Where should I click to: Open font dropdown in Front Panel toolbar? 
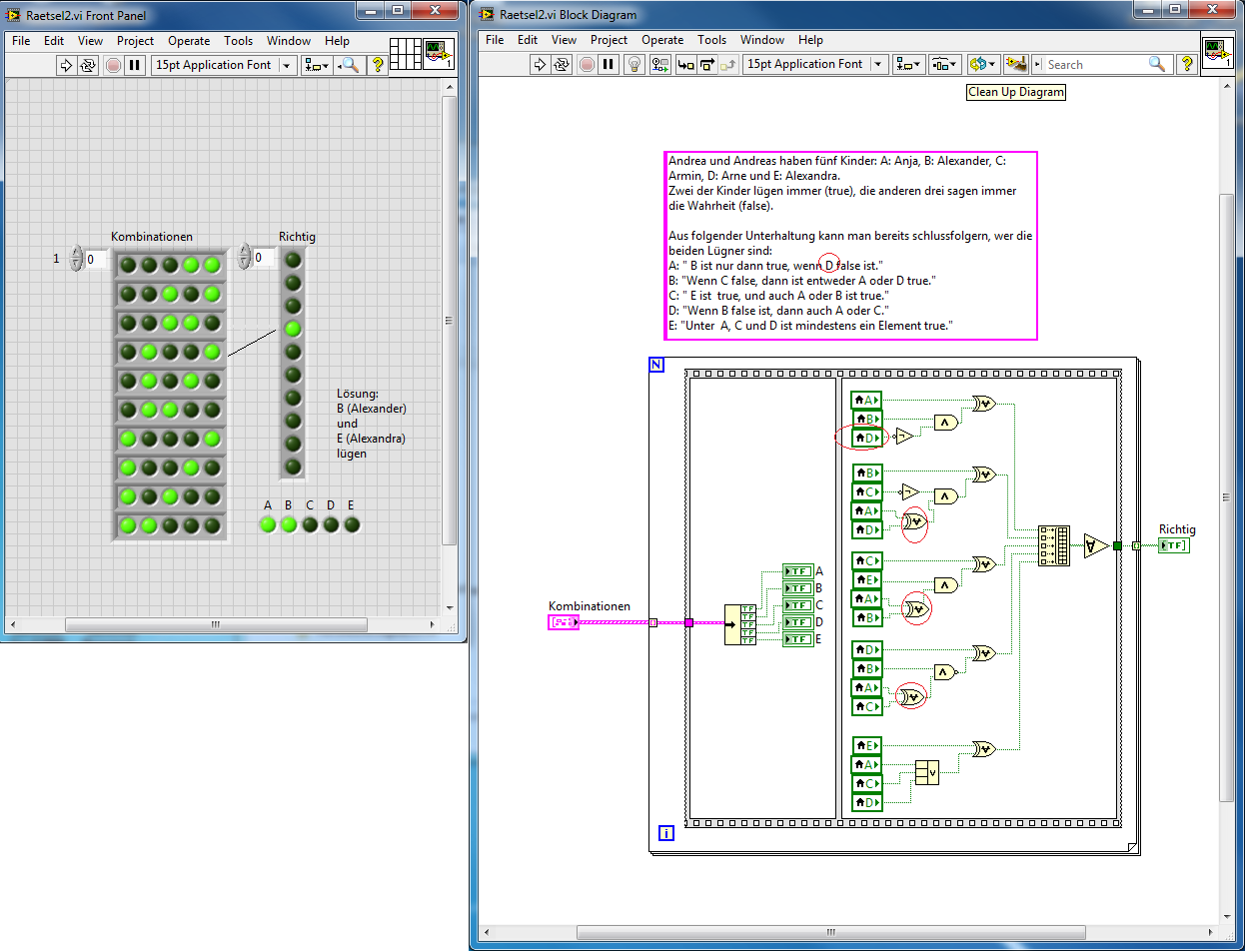click(x=286, y=65)
